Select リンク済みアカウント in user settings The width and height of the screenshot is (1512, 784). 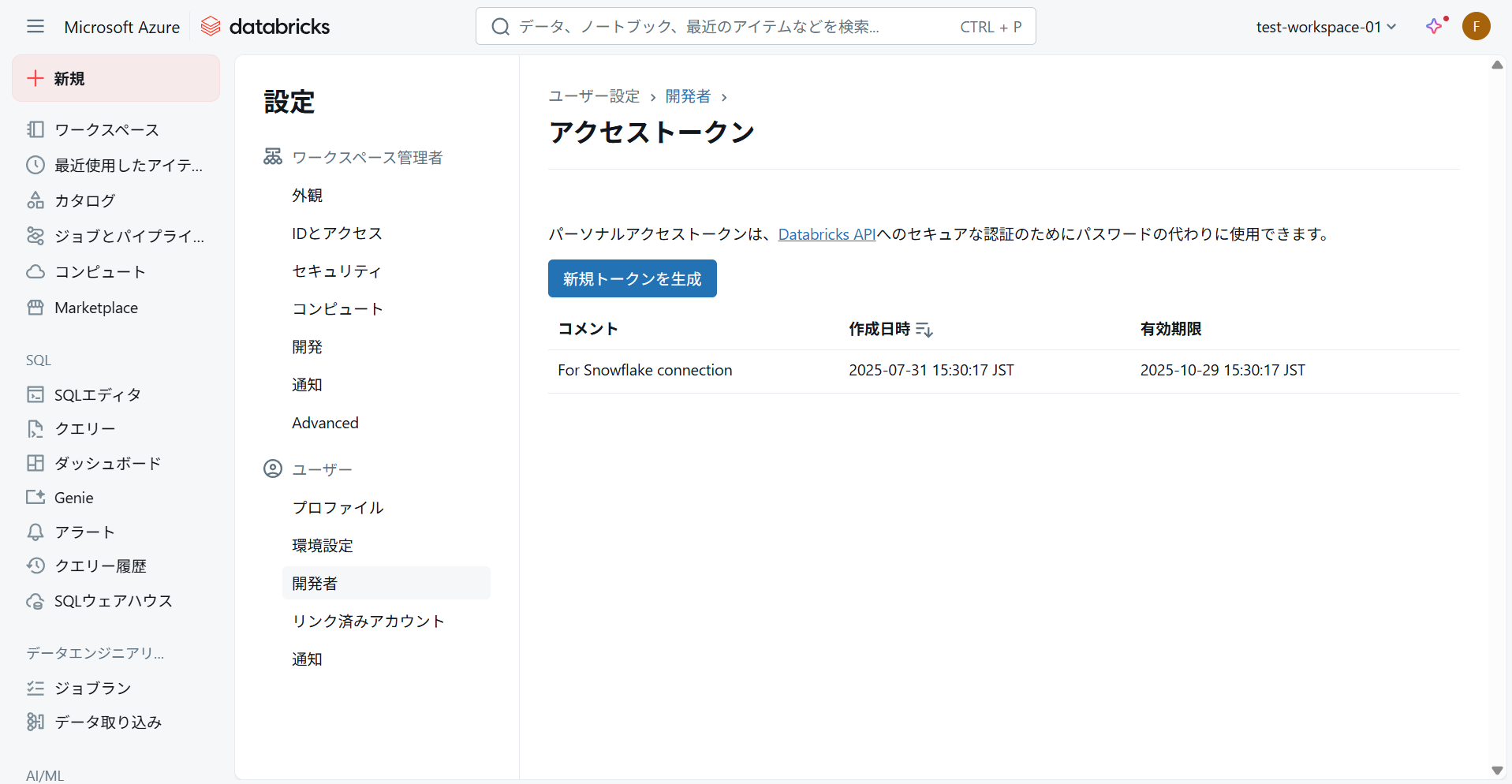368,622
